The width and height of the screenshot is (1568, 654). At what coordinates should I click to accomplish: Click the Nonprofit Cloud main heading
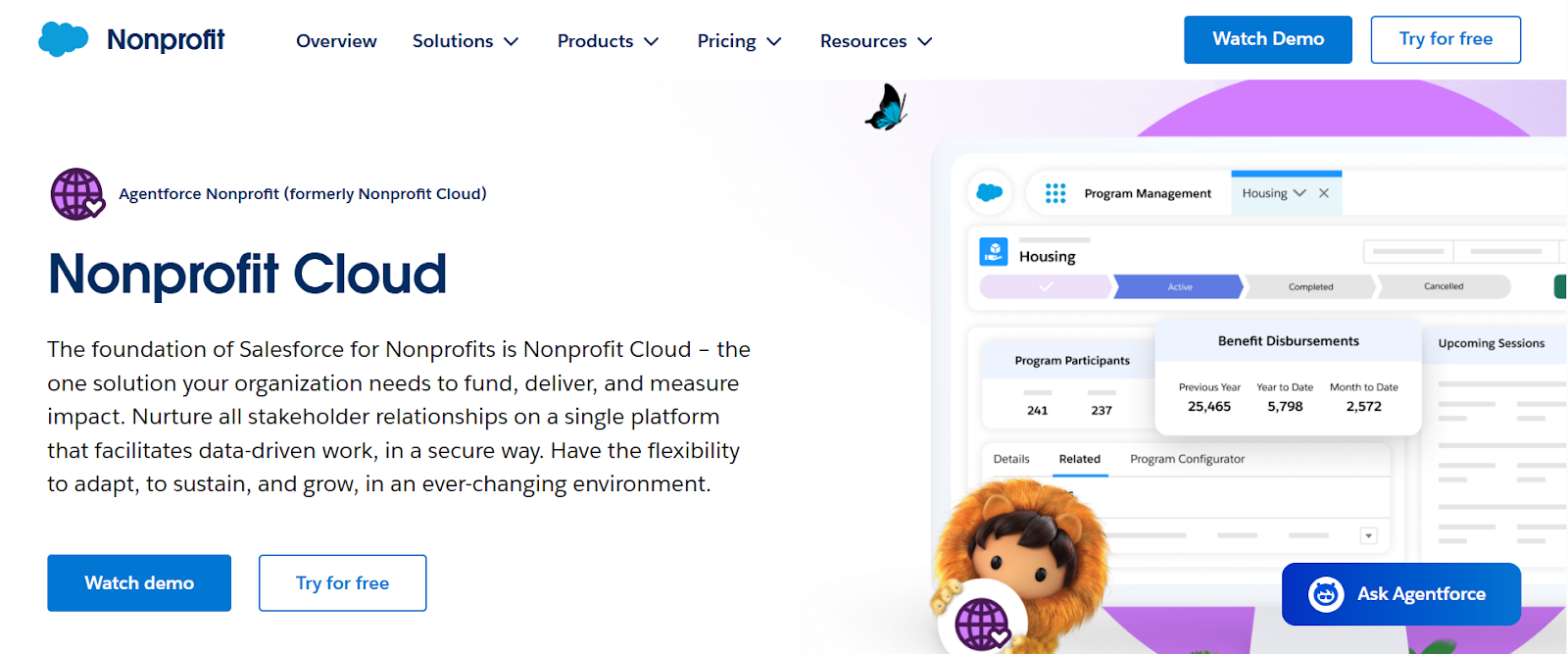[x=247, y=274]
